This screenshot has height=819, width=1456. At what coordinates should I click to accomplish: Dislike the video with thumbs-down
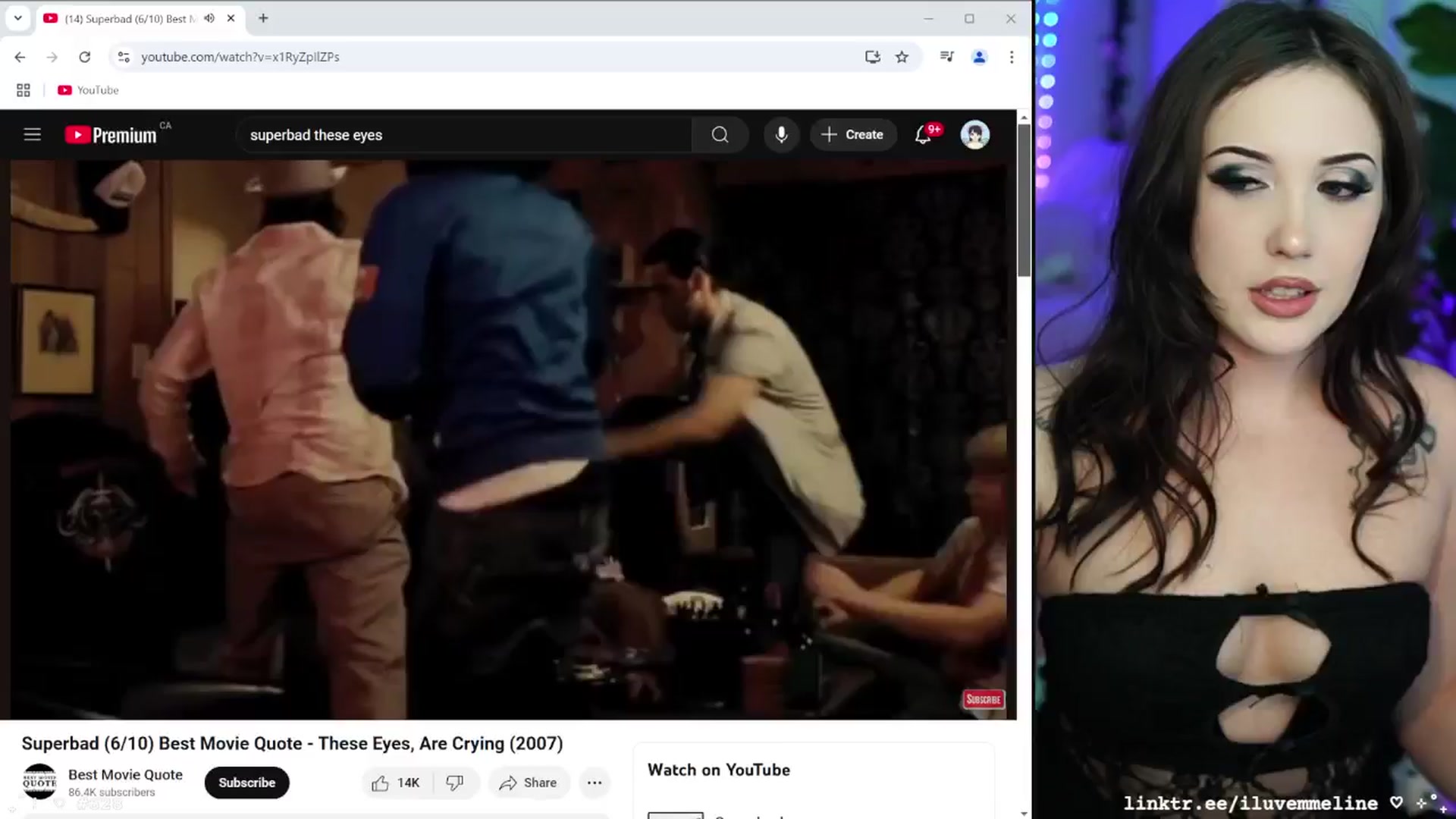[455, 783]
